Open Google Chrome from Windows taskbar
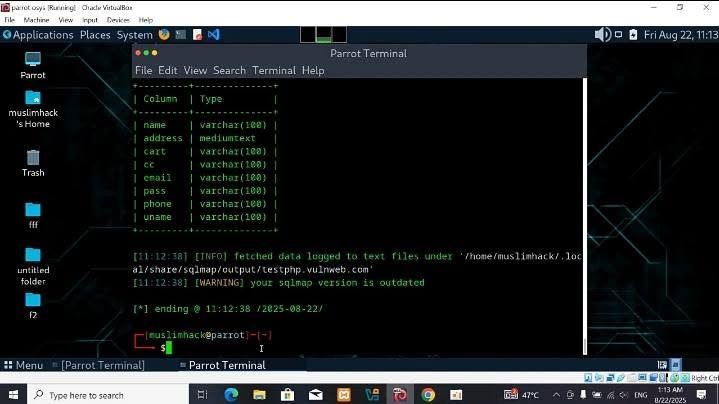Image resolution: width=719 pixels, height=404 pixels. pyautogui.click(x=428, y=394)
